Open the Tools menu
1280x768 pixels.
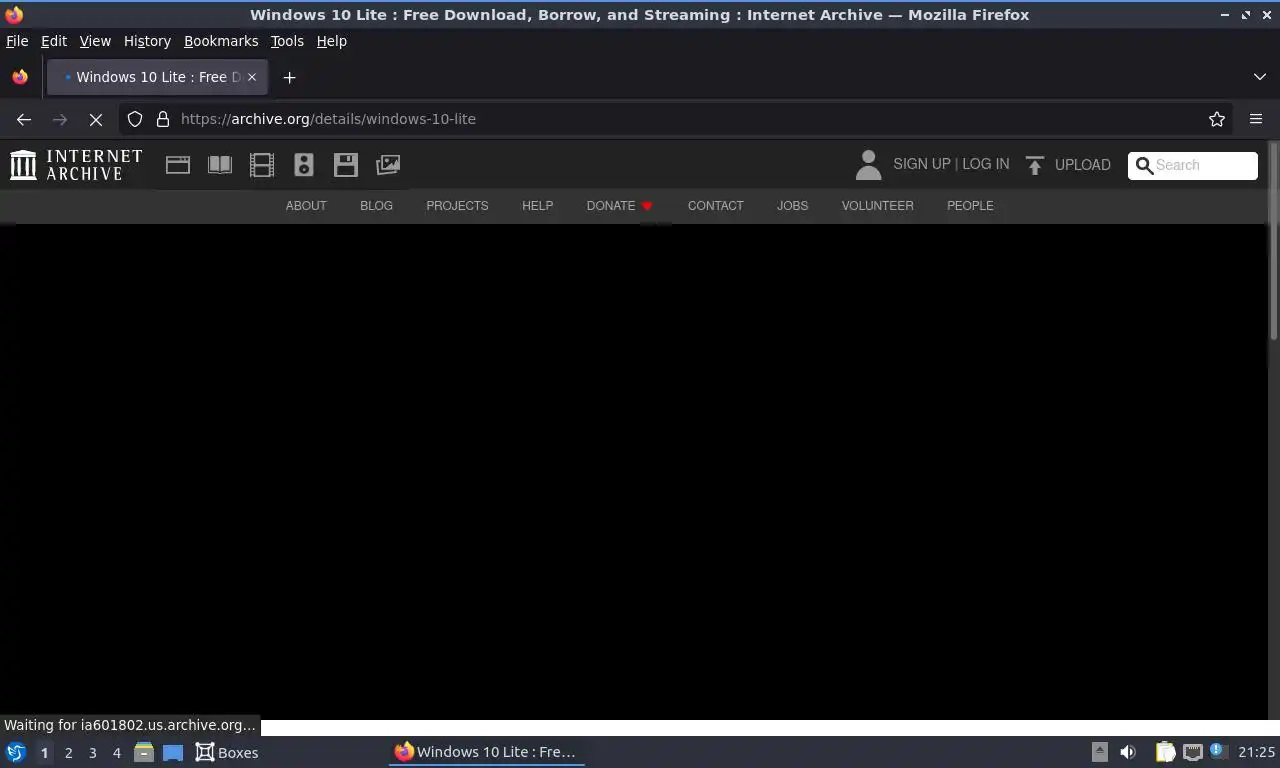tap(287, 41)
